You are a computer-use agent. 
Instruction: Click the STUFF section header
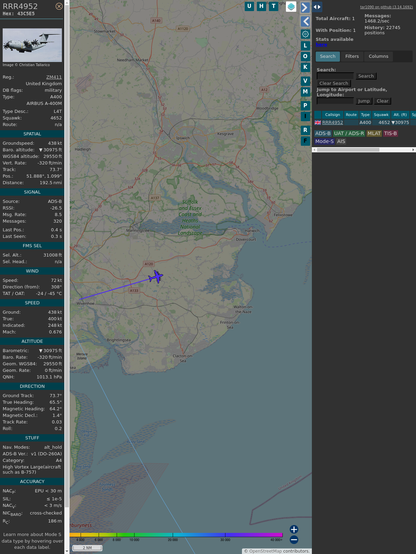(x=32, y=438)
